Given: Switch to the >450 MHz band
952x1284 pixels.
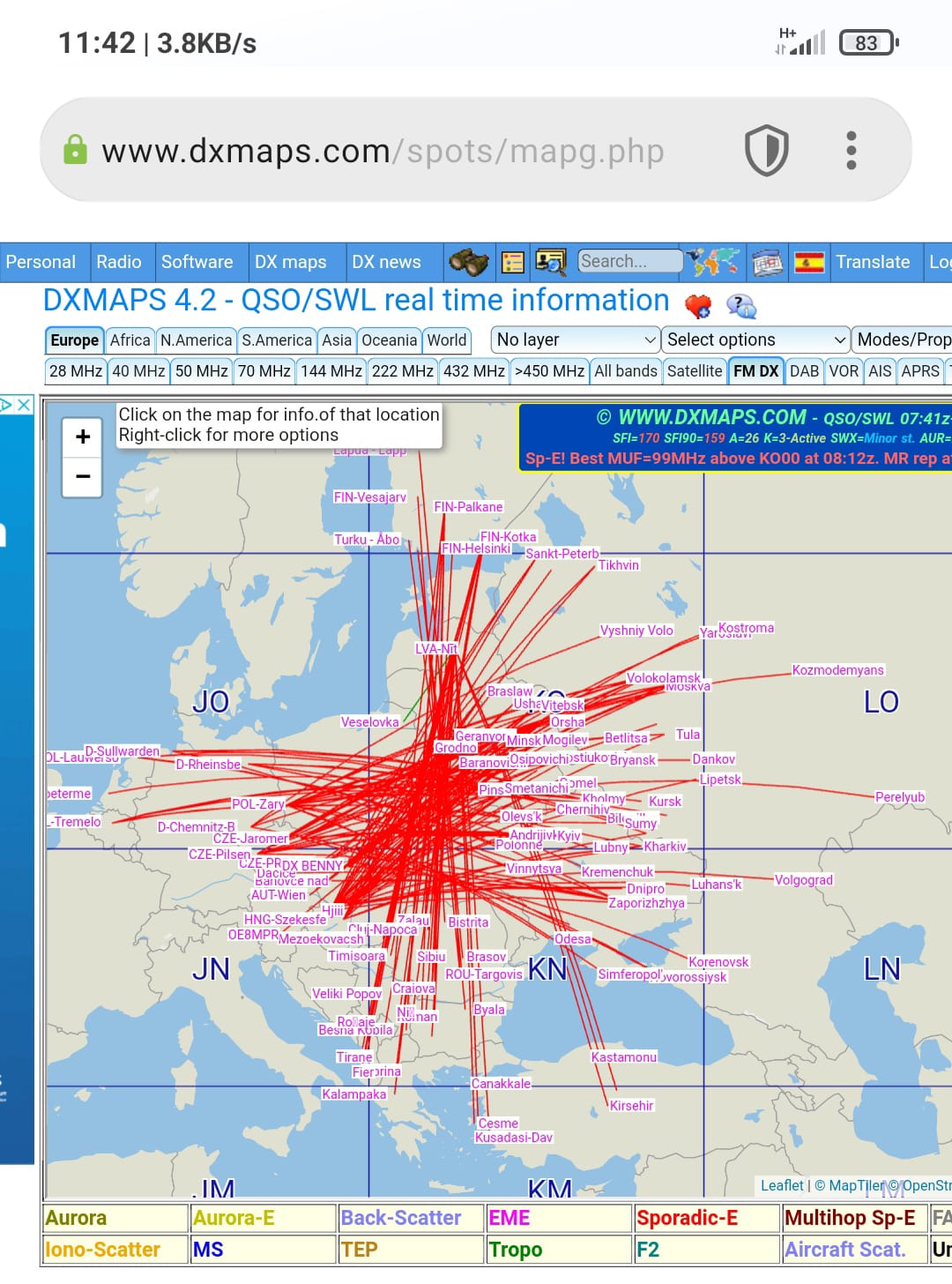Looking at the screenshot, I should 549,371.
